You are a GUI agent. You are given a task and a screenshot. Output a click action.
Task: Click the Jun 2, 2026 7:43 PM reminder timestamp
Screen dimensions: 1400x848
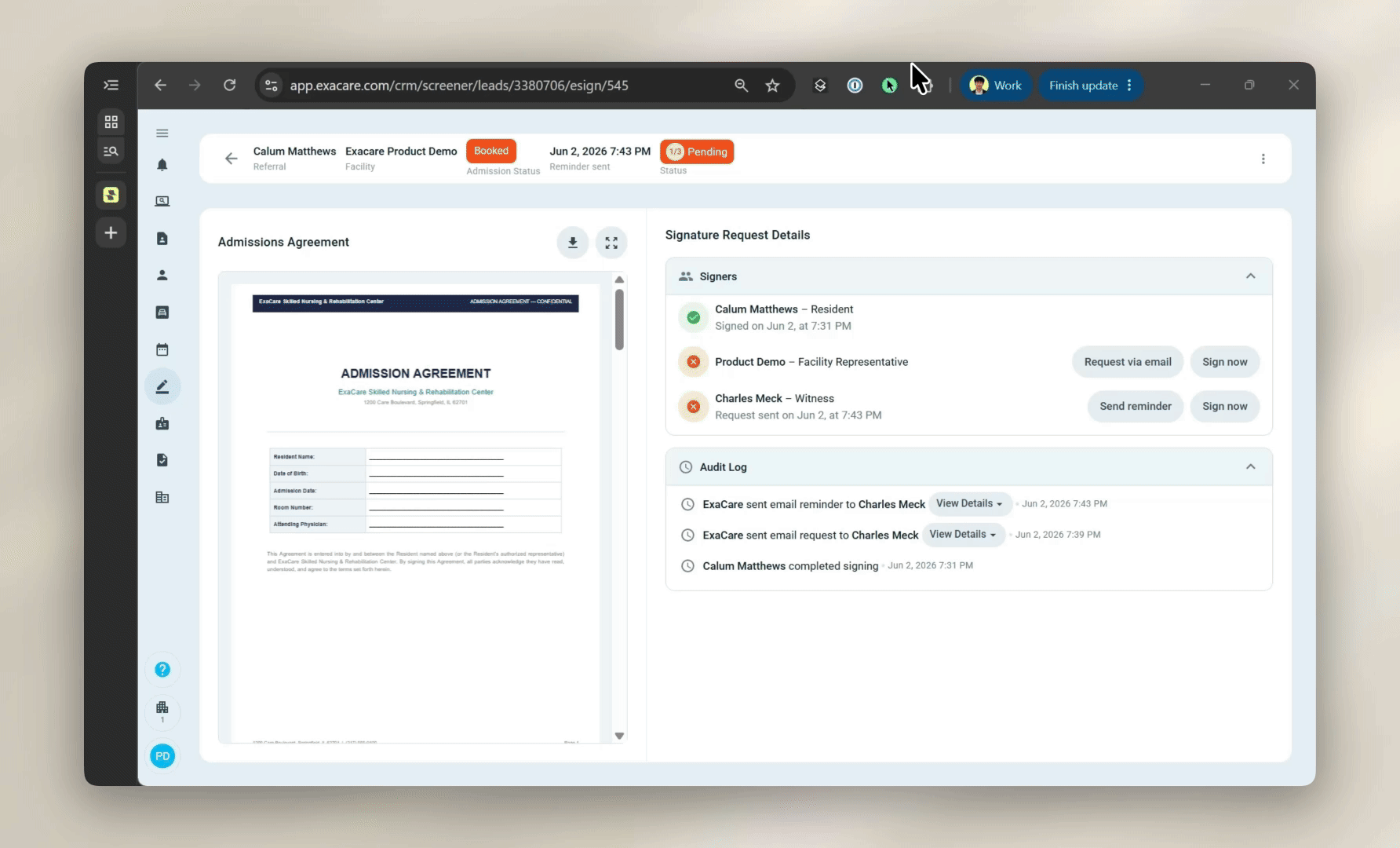(x=600, y=151)
